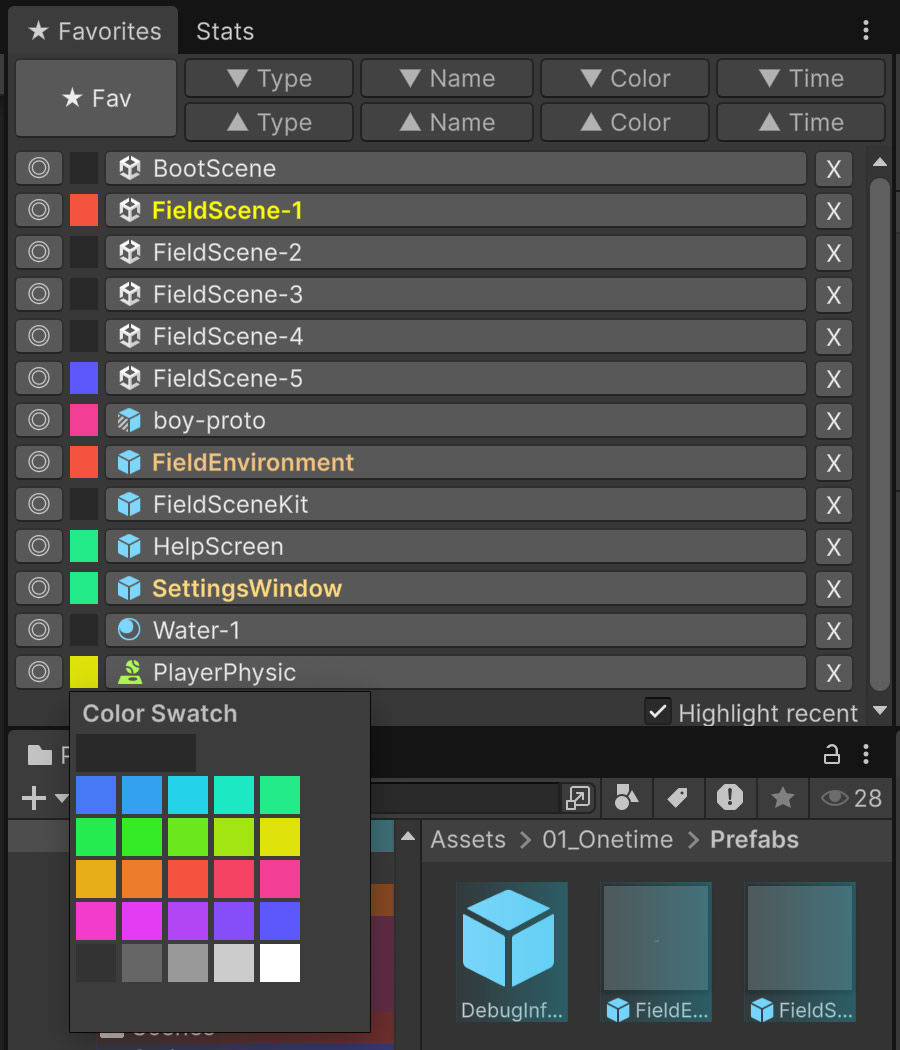Switch to the Stats tab
This screenshot has width=900, height=1050.
click(x=225, y=31)
